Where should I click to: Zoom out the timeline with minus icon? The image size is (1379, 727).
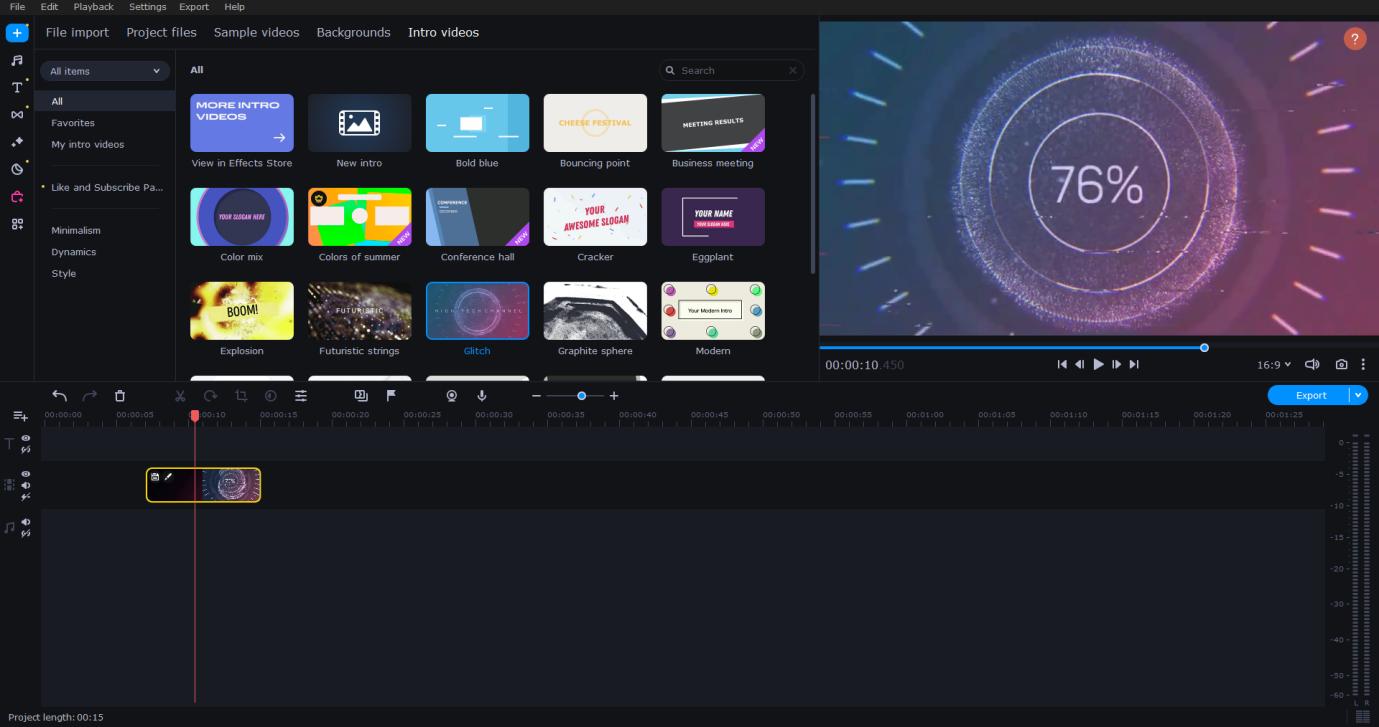click(x=536, y=396)
